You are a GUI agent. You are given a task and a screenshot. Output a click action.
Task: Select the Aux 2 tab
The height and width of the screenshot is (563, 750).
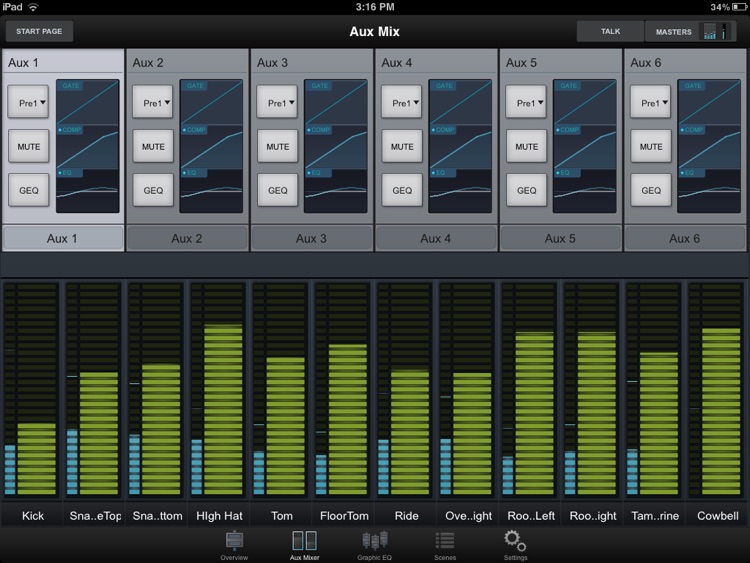point(187,238)
